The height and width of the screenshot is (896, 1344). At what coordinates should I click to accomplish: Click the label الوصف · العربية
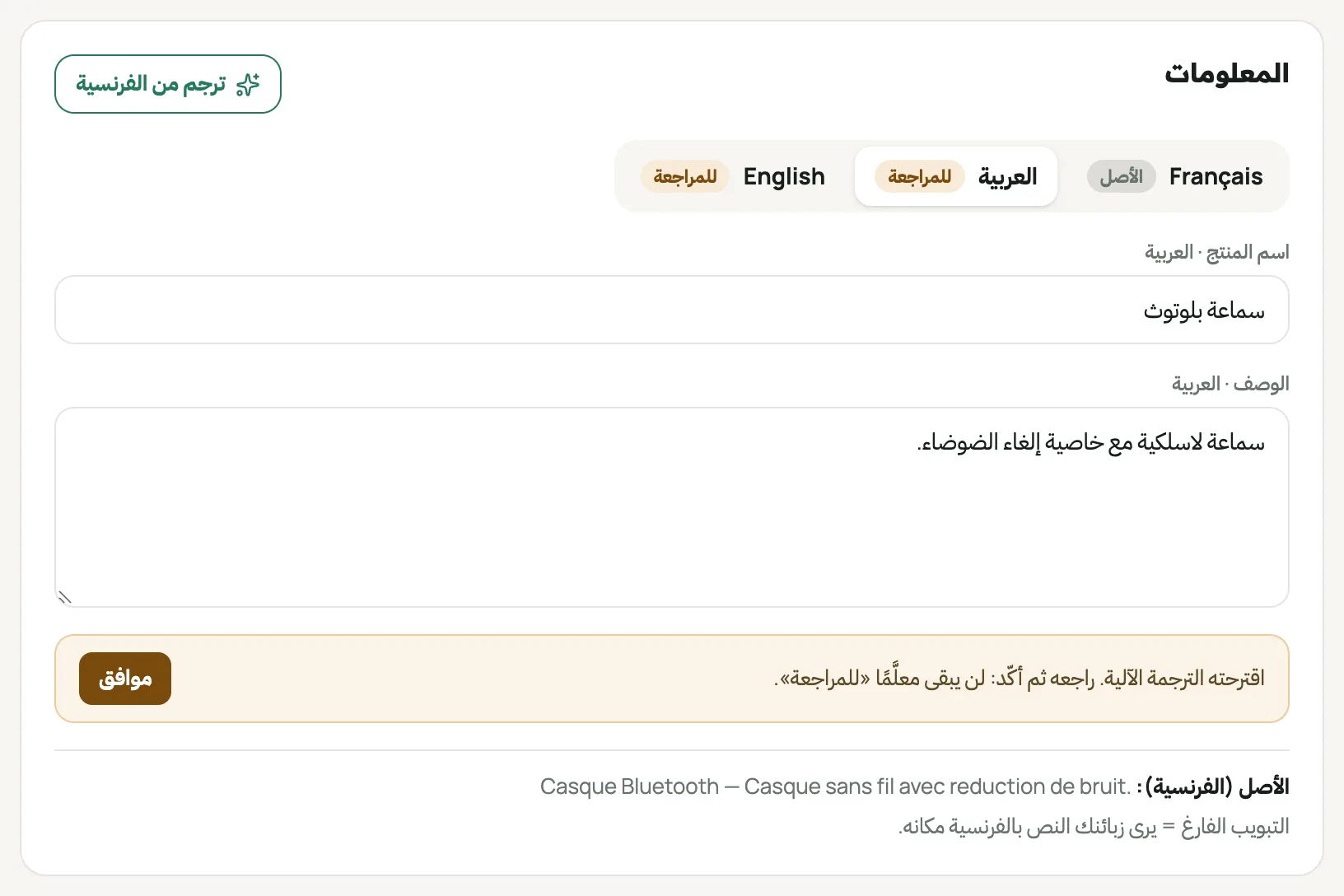(1230, 384)
